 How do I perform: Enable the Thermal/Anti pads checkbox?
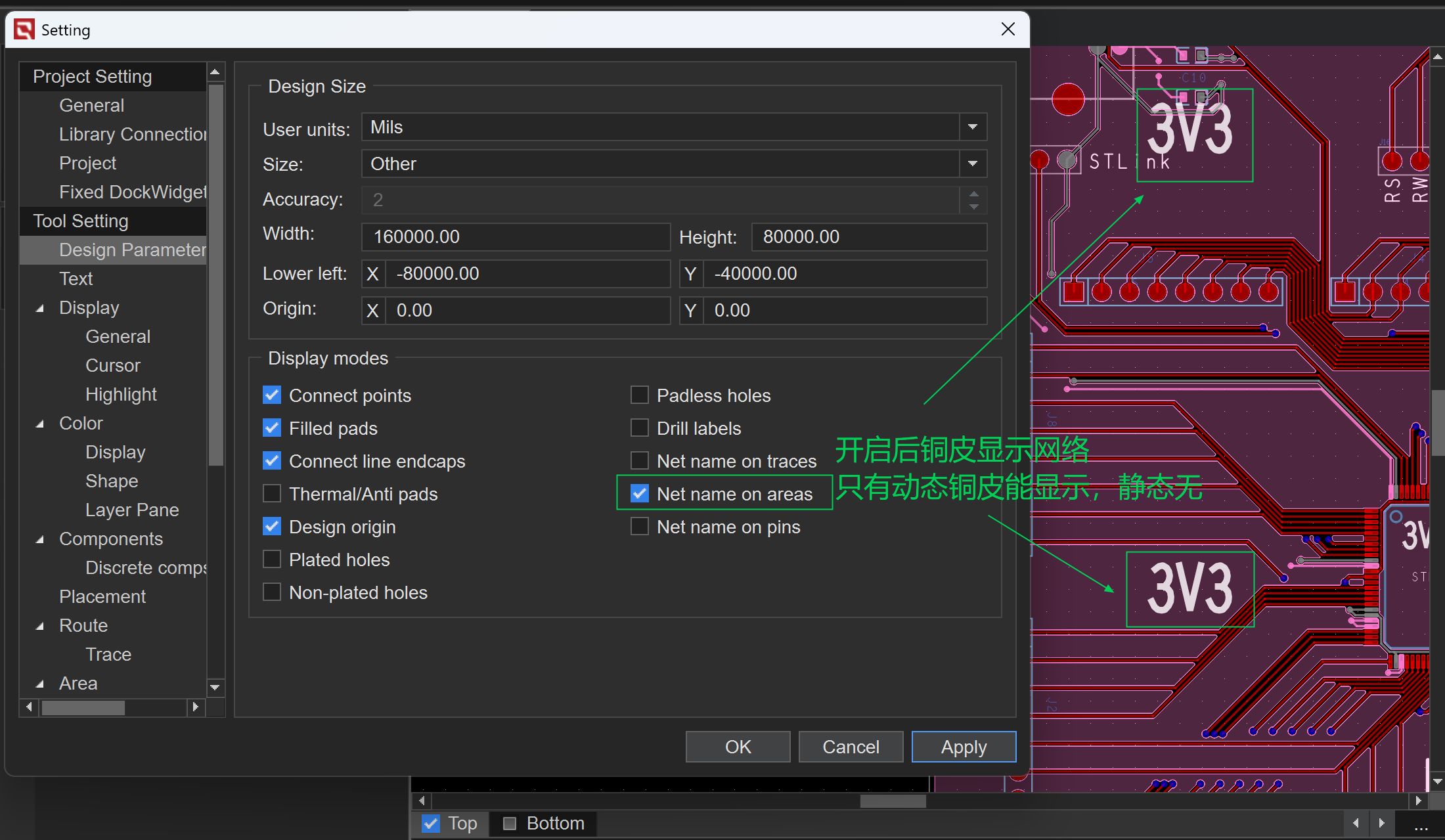272,493
